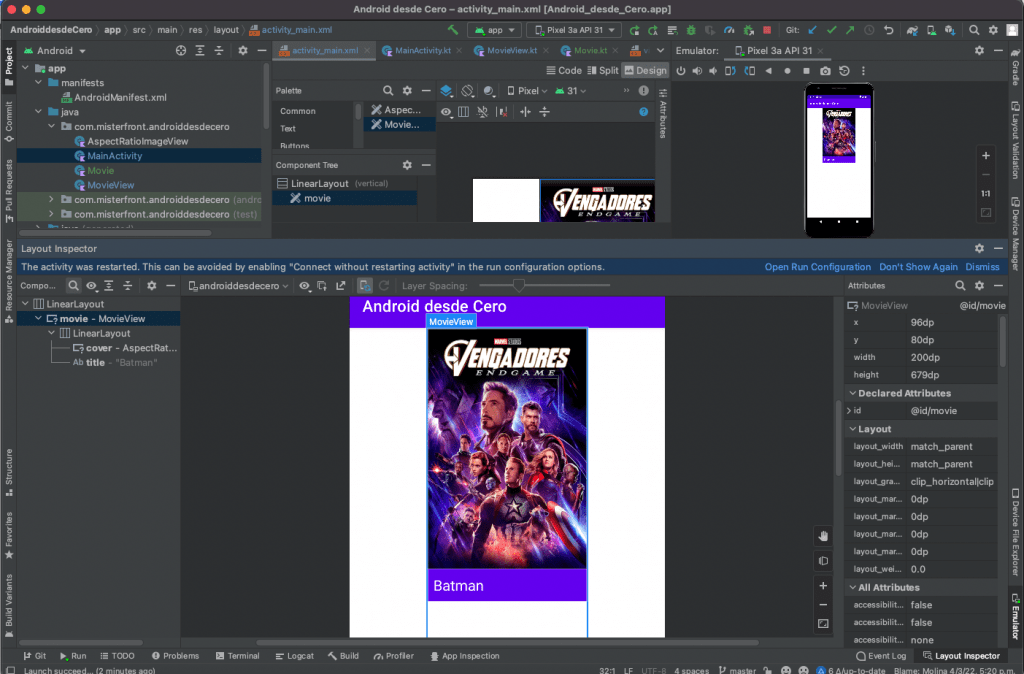Switch editor to Code view
The height and width of the screenshot is (674, 1024).
(x=564, y=71)
